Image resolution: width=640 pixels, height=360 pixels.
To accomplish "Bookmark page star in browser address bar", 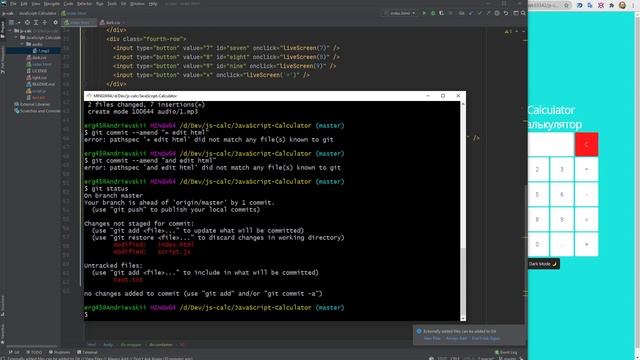I will pyautogui.click(x=567, y=5).
